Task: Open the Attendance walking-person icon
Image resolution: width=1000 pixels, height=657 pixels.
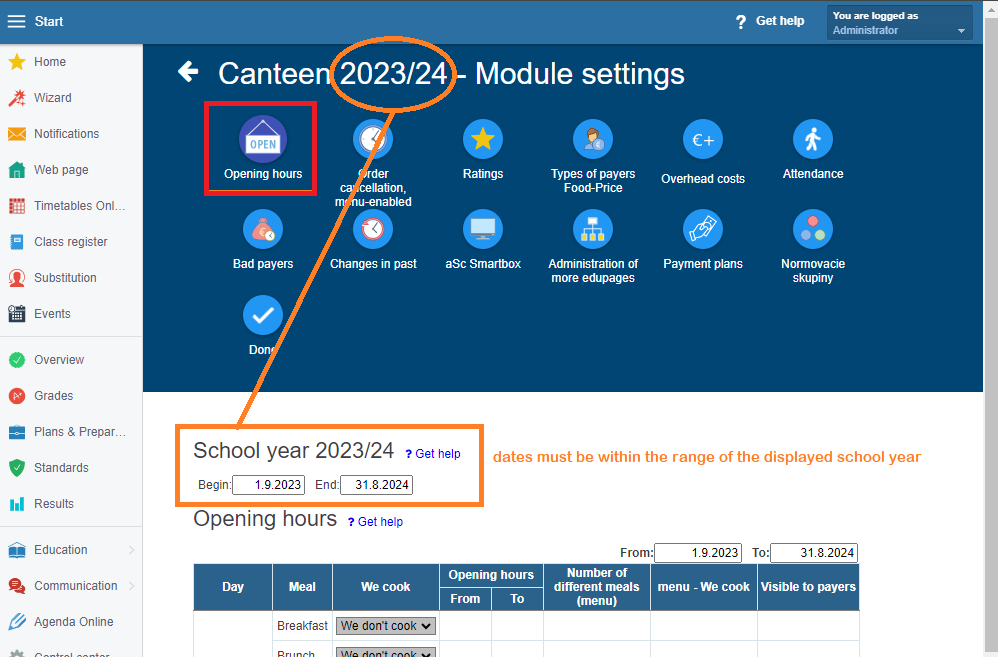Action: (812, 139)
